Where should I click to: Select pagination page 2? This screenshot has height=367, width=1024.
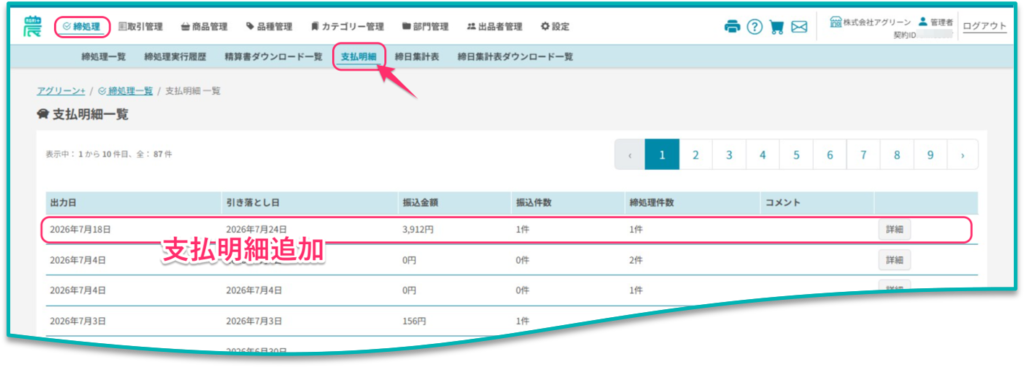(x=696, y=155)
